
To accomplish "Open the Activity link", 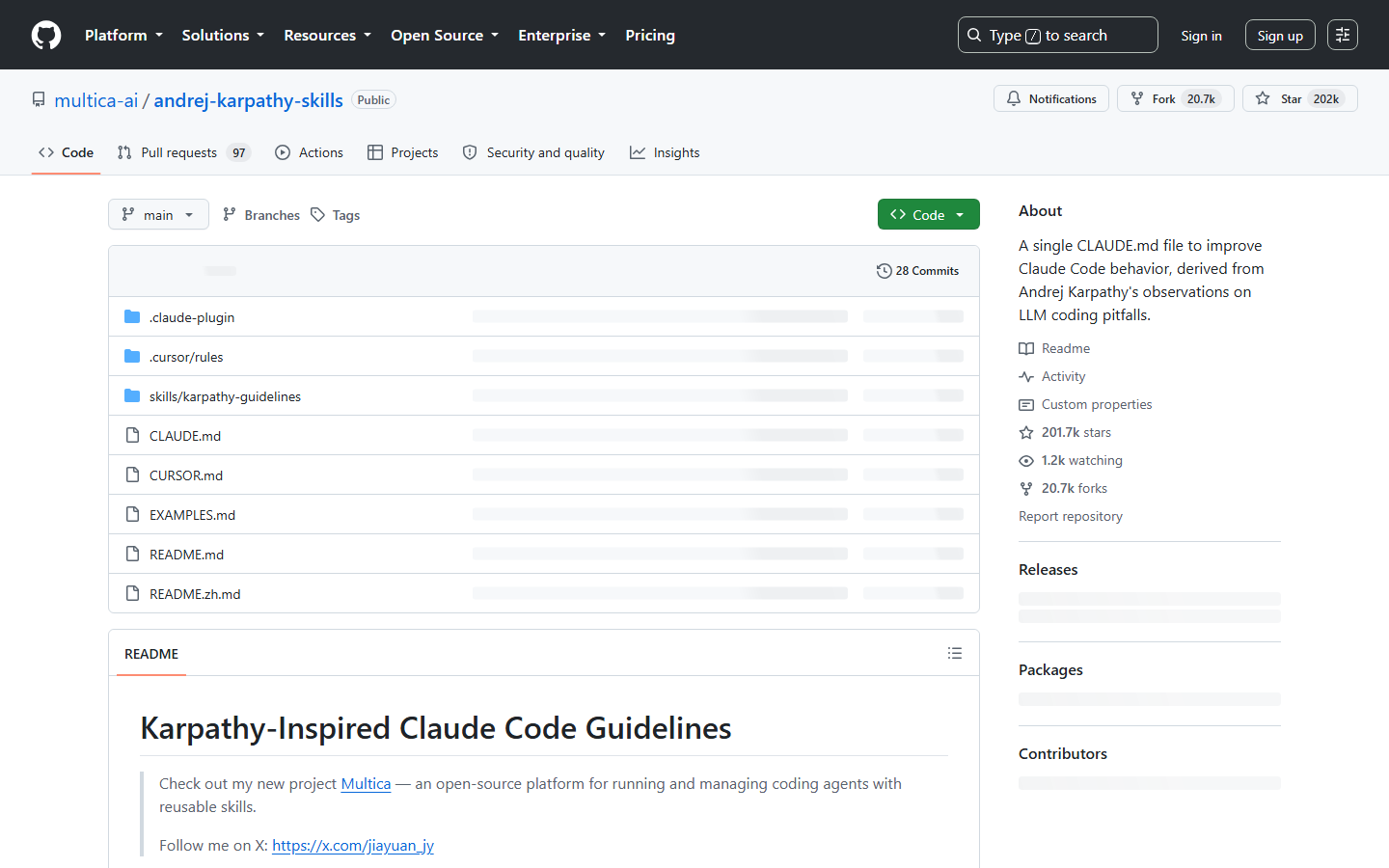I will 1052,376.
